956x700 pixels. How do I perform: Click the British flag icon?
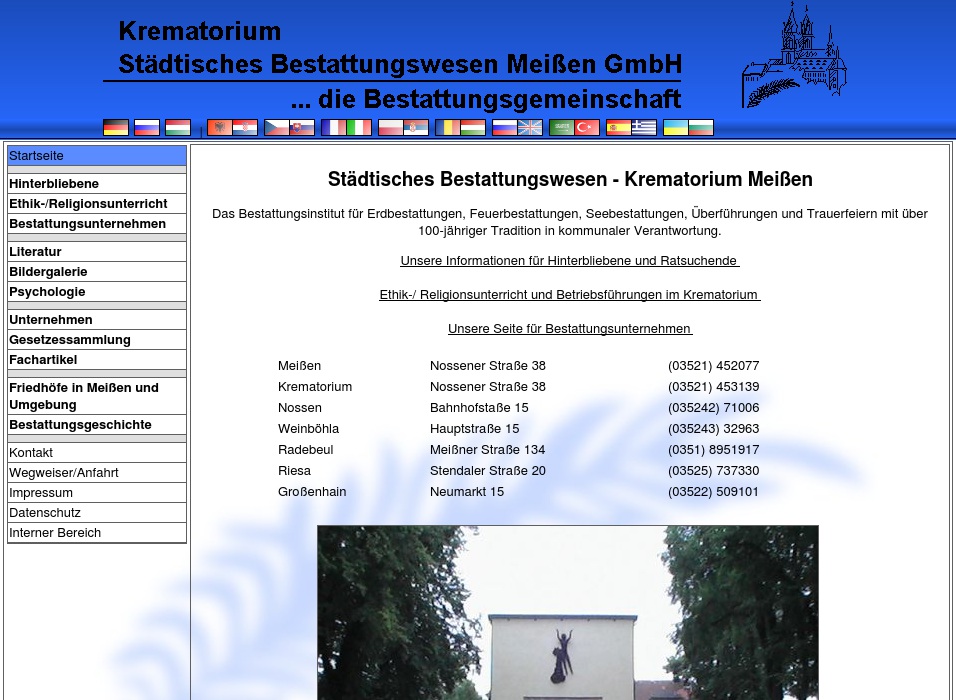click(x=530, y=127)
